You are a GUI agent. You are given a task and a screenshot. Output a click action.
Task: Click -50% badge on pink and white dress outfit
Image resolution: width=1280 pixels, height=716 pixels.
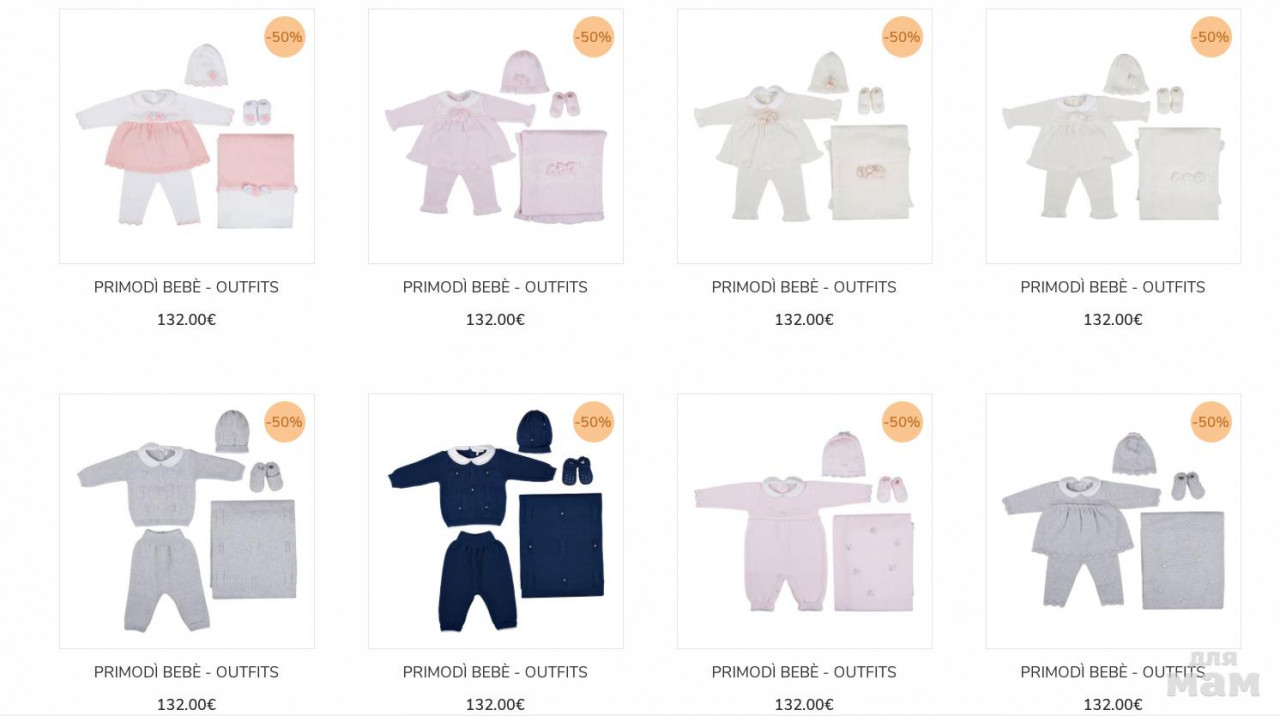click(284, 37)
